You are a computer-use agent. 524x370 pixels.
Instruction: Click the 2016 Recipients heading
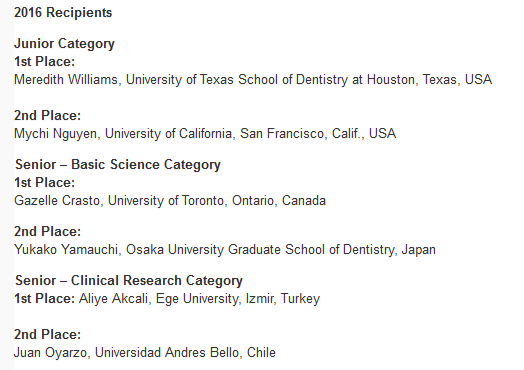click(x=63, y=13)
